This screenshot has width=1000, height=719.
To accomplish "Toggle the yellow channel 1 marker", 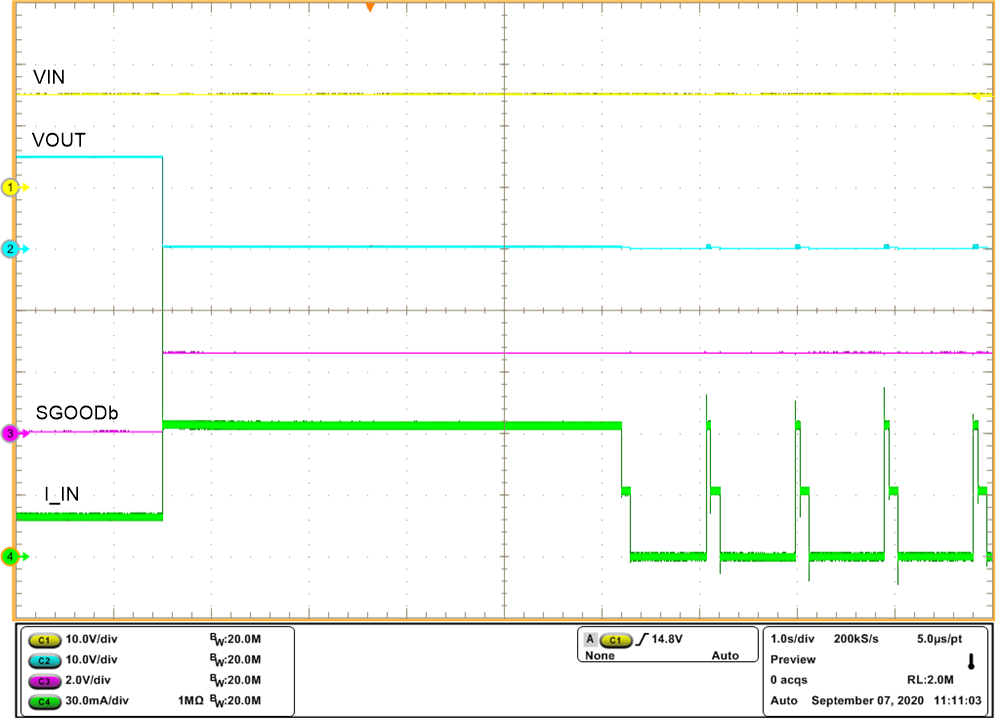I will 9,186.
